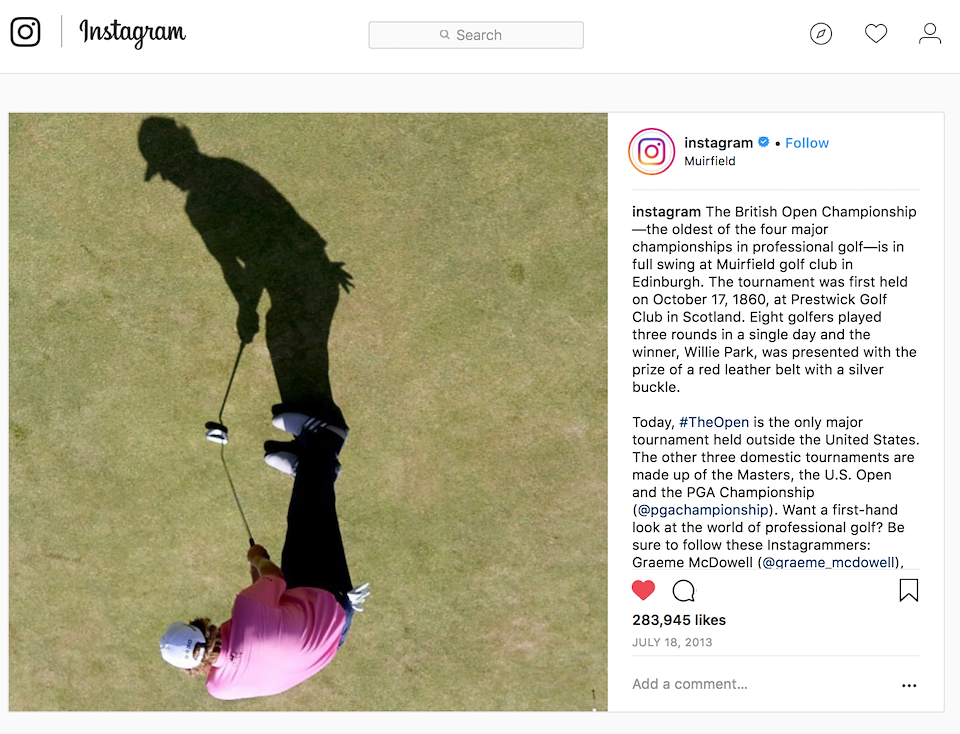Image resolution: width=960 pixels, height=734 pixels.
Task: Click the comment speech bubble icon
Action: 683,591
